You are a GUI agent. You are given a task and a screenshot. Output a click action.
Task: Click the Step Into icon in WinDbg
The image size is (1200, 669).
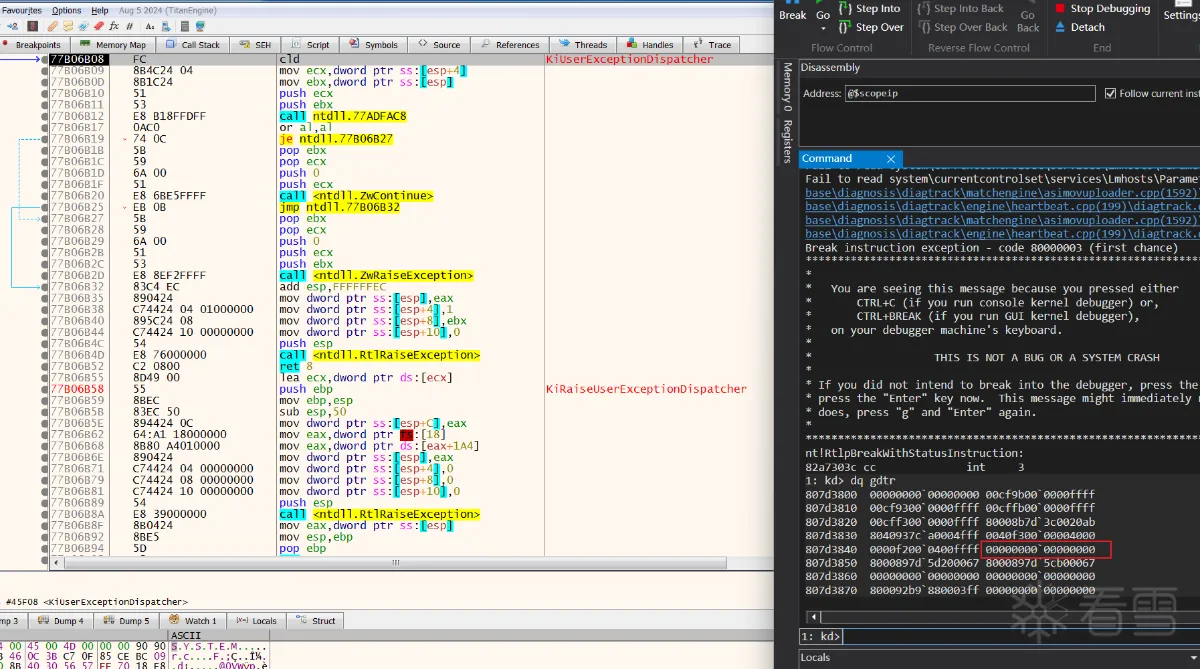[x=845, y=9]
